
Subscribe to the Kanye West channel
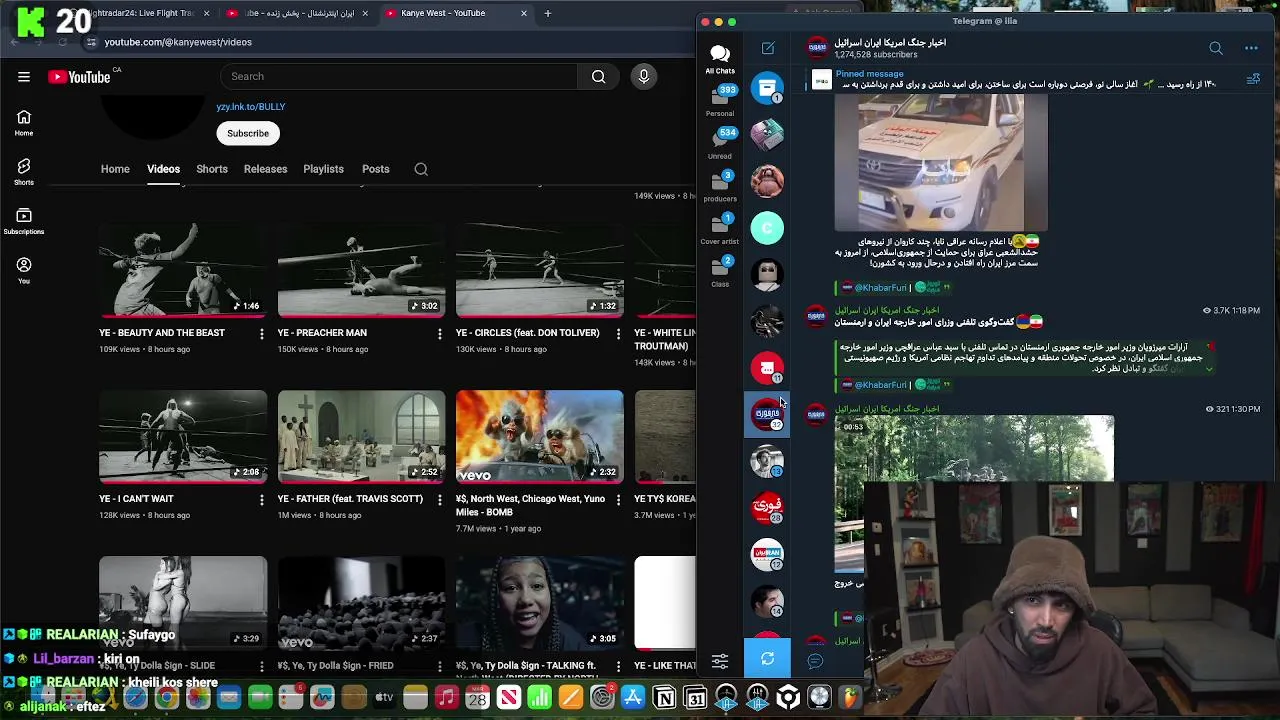coord(248,133)
